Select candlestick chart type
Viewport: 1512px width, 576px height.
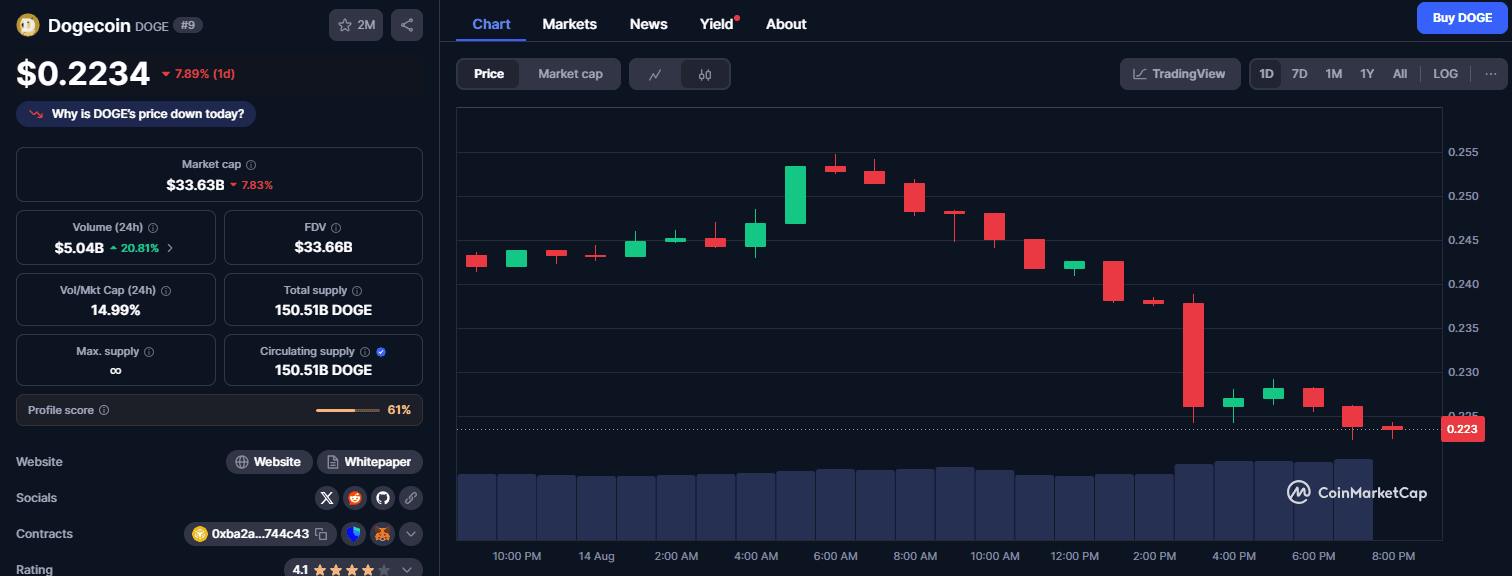point(705,74)
